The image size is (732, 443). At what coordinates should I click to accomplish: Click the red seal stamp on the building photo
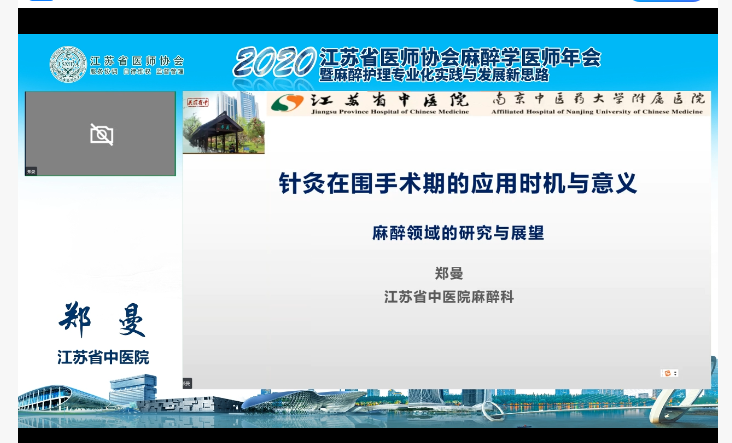pyautogui.click(x=198, y=101)
